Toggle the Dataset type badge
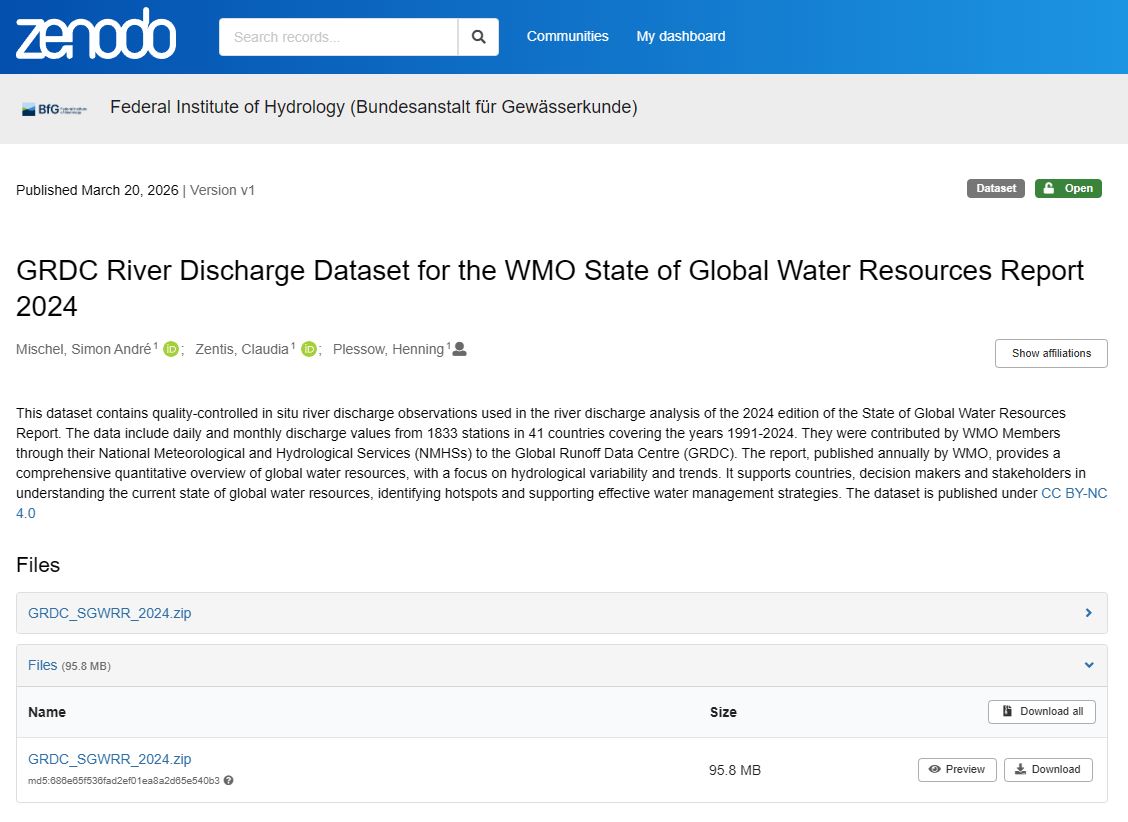 click(x=995, y=188)
